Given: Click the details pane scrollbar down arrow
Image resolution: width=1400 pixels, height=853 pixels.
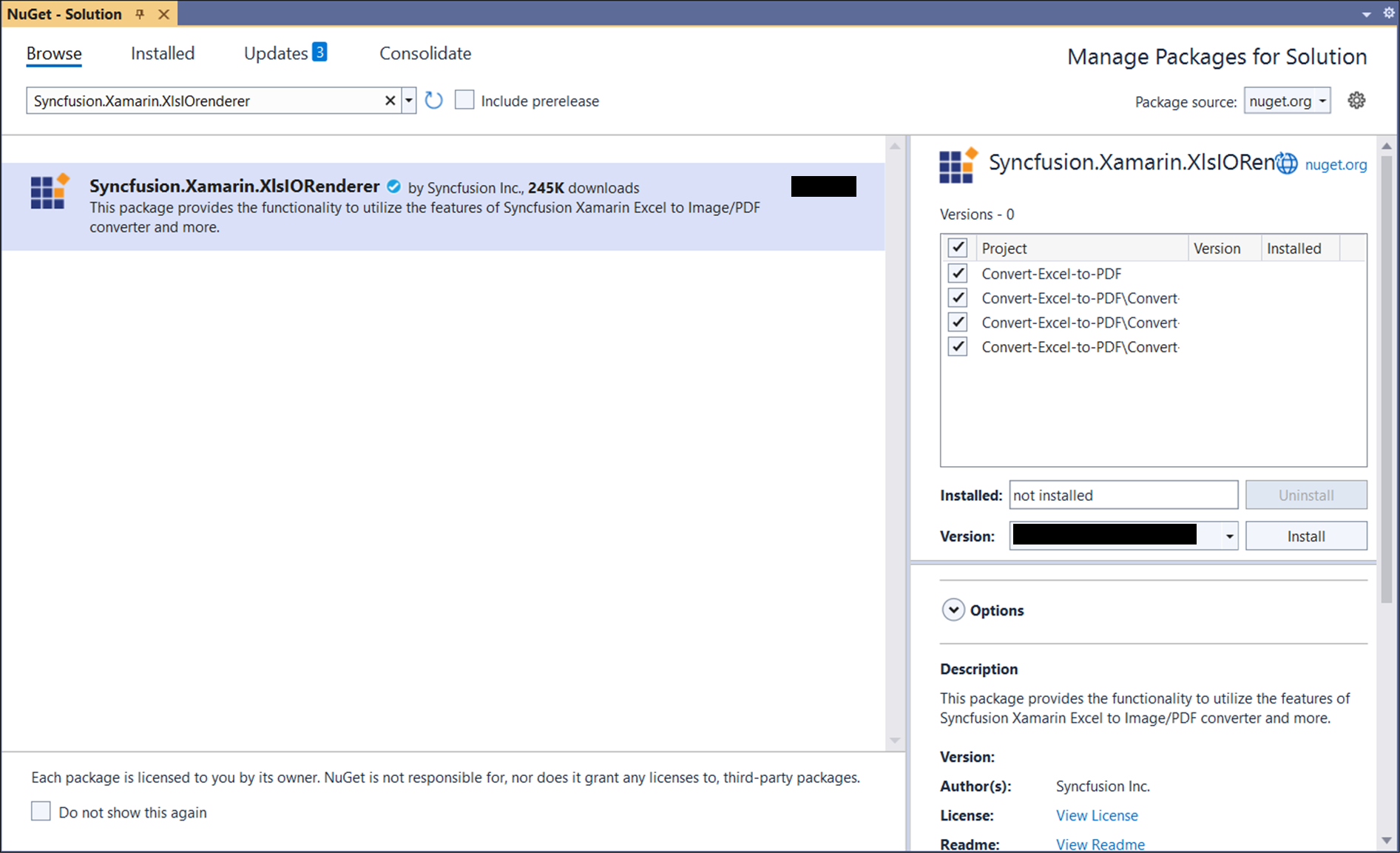Looking at the screenshot, I should tap(1387, 840).
